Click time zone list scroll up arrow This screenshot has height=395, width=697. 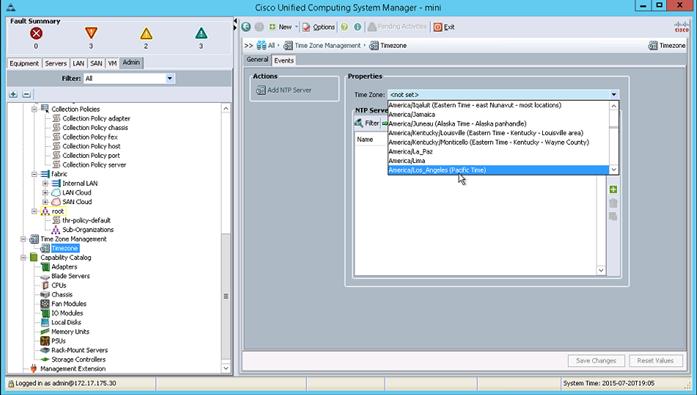[613, 106]
